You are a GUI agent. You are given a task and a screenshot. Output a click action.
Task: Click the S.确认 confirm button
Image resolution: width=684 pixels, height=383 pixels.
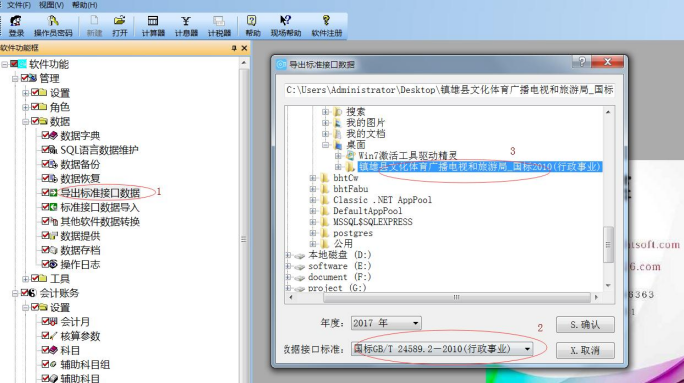(x=585, y=325)
